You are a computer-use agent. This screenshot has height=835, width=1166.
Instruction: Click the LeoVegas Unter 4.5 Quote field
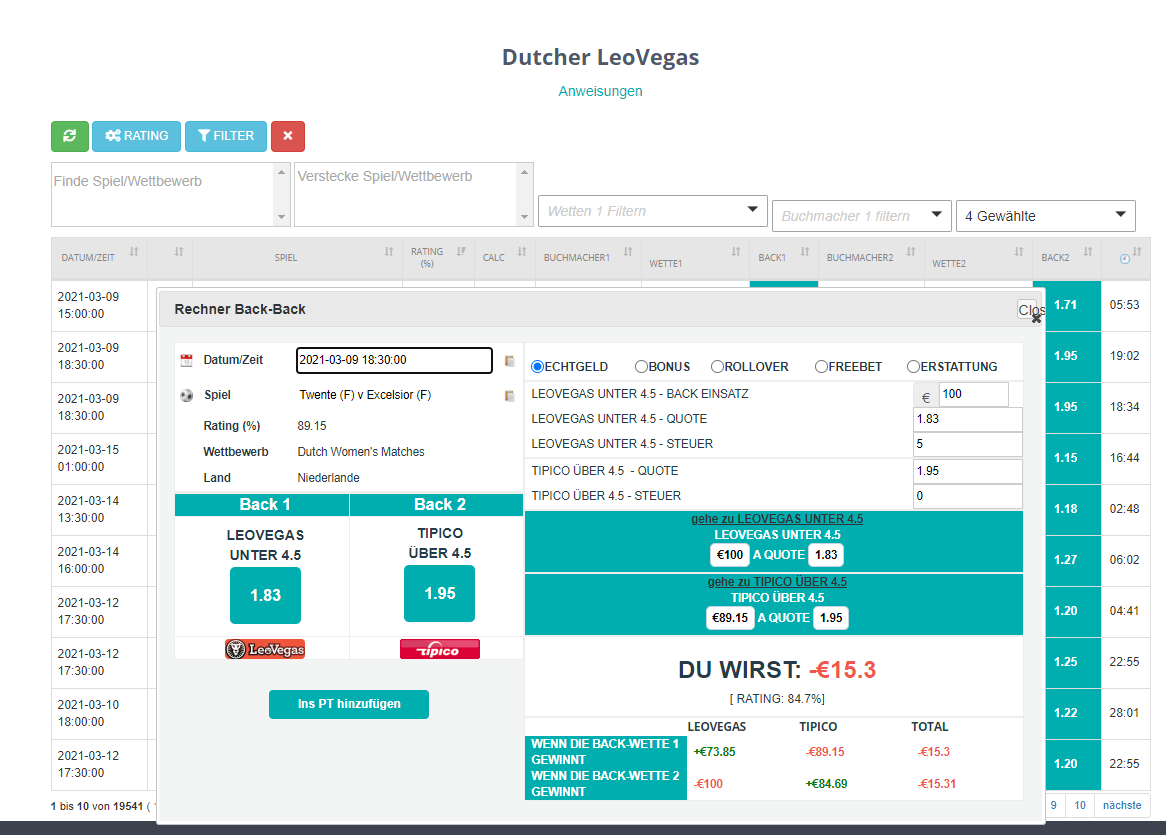pos(967,419)
